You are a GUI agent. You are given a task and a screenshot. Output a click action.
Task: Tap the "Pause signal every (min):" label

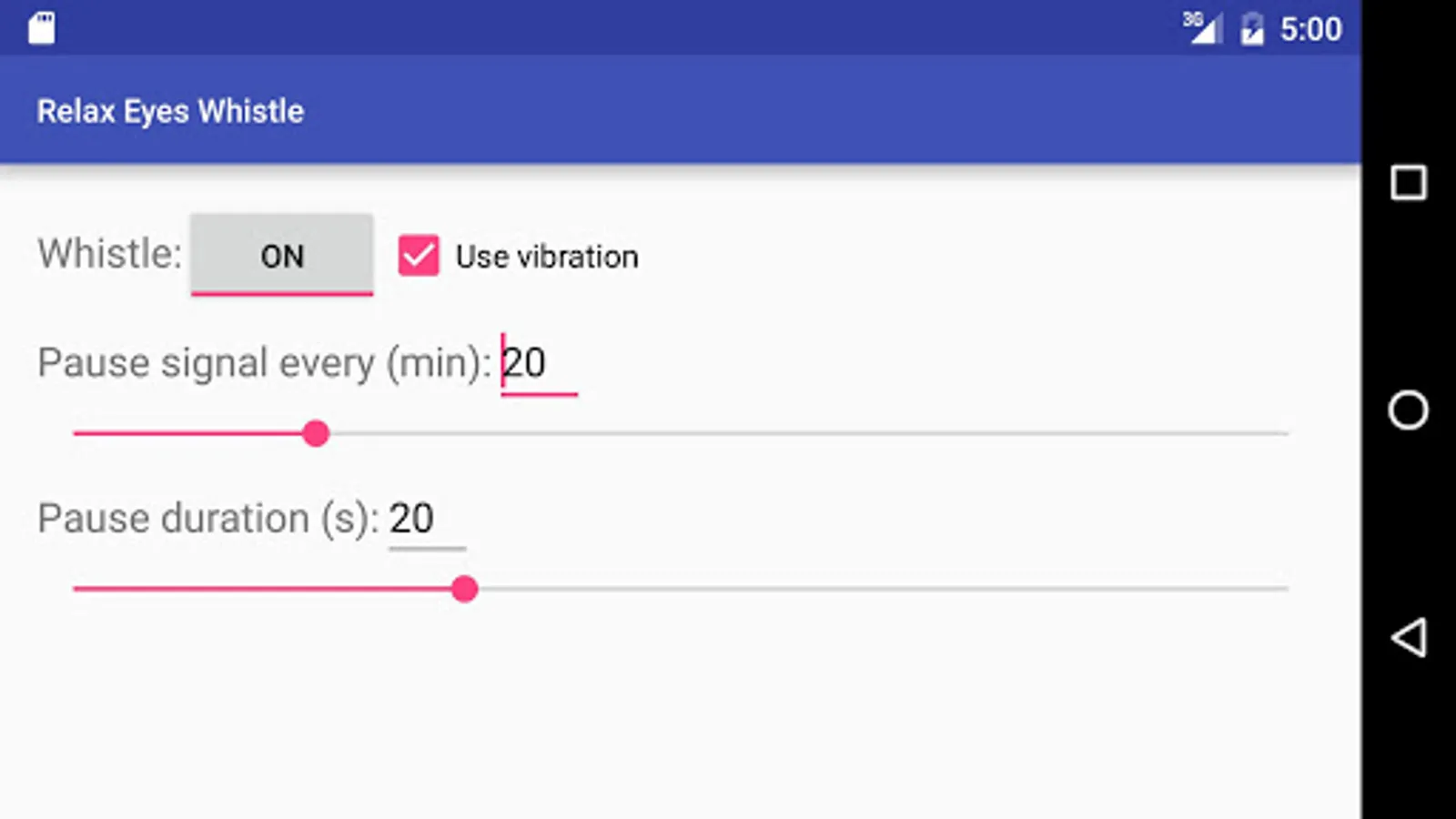point(264,363)
